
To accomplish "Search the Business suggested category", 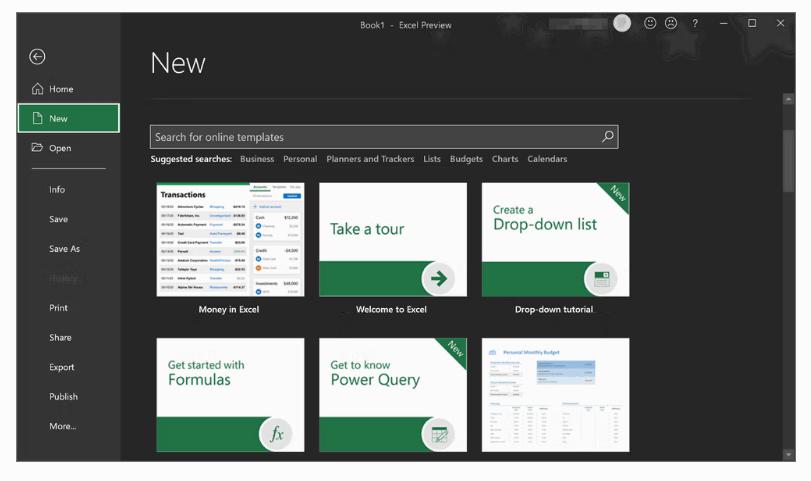I will (257, 159).
